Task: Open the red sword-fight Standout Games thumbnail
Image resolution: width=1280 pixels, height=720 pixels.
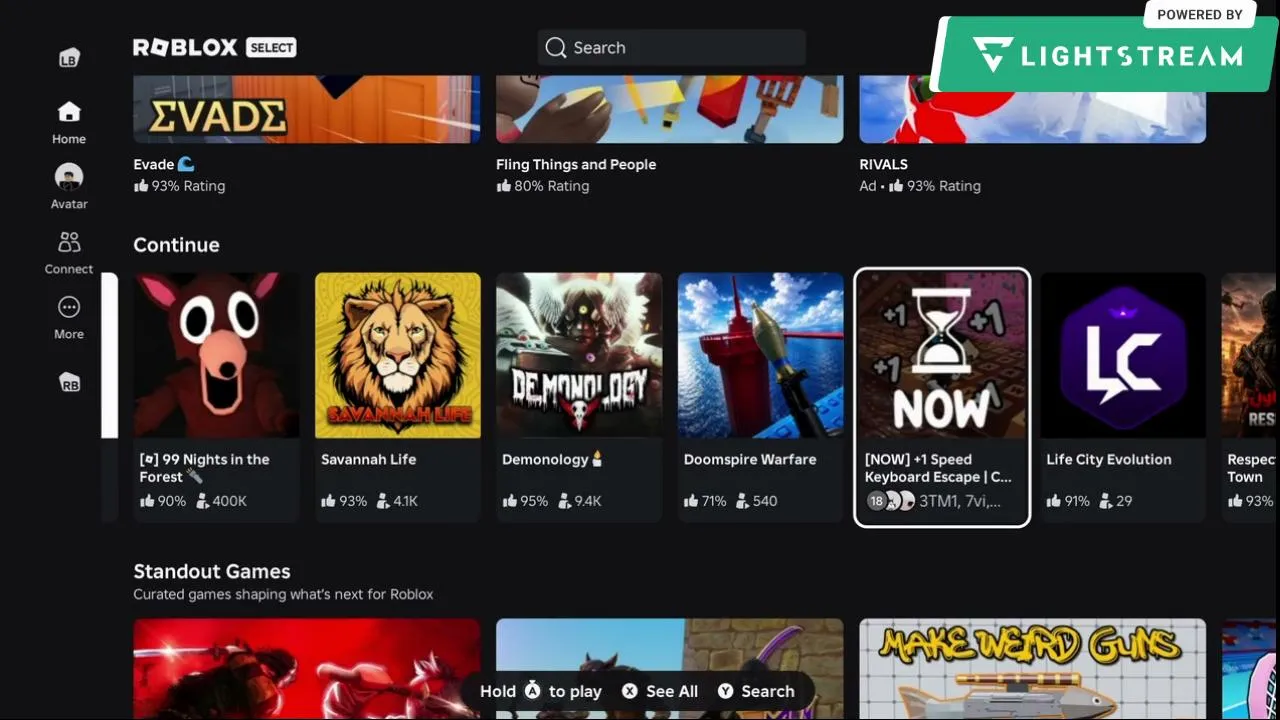Action: coord(307,669)
